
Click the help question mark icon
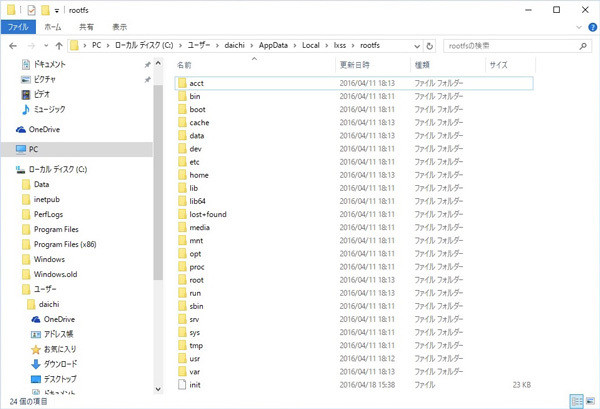coord(589,28)
